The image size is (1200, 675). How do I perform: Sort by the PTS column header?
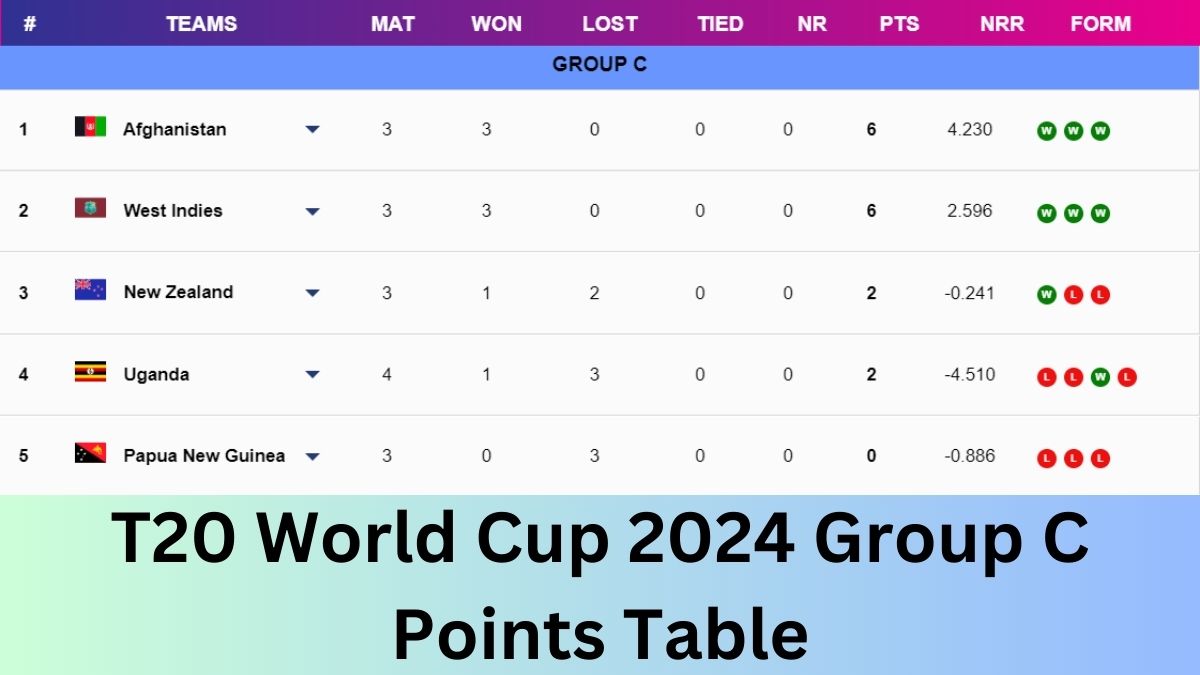point(899,24)
